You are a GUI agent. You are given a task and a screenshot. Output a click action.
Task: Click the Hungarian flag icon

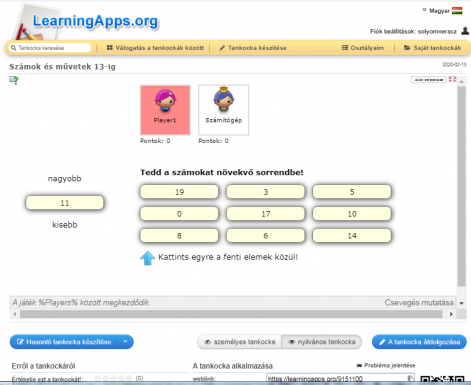click(457, 11)
